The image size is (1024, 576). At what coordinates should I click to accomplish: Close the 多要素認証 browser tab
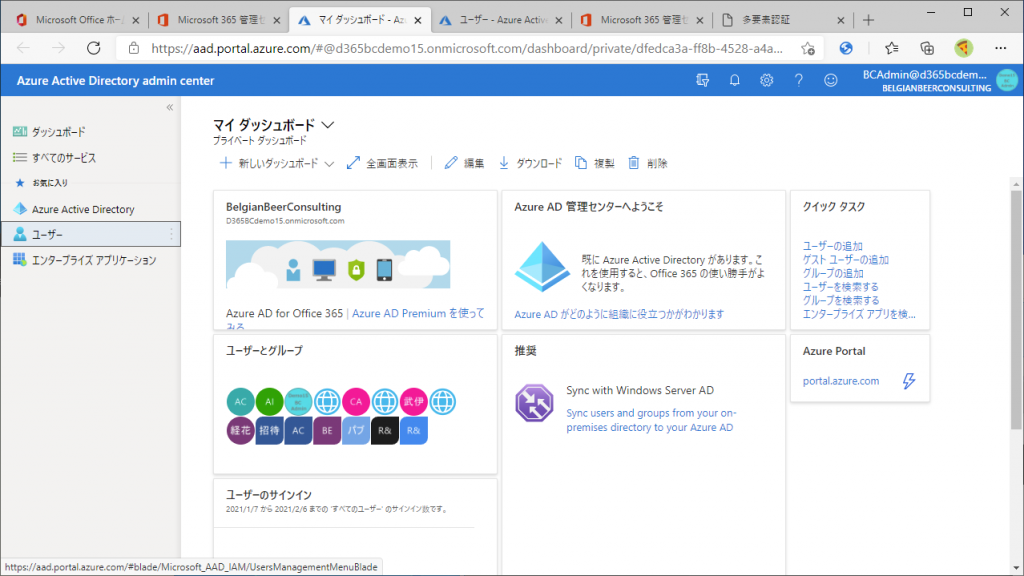pos(840,20)
